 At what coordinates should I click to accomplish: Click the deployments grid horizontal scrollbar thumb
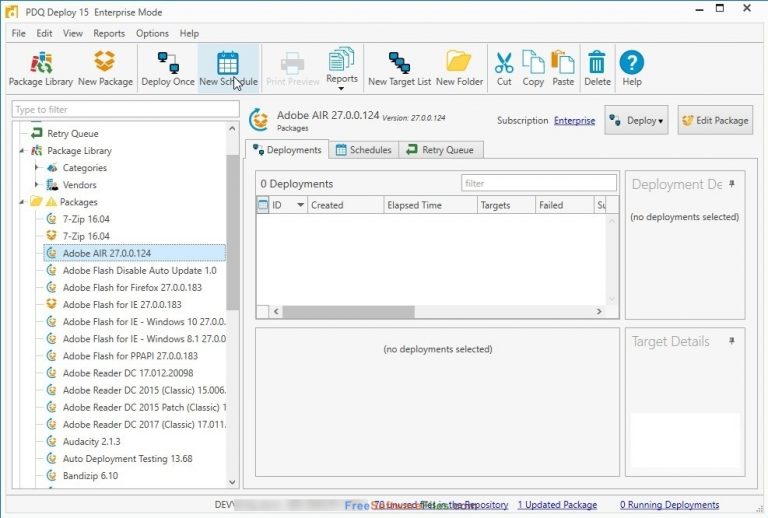(349, 311)
